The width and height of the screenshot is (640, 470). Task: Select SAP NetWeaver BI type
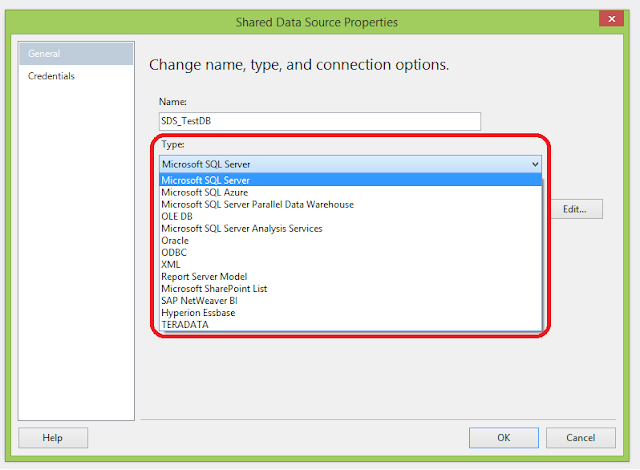[x=350, y=301]
